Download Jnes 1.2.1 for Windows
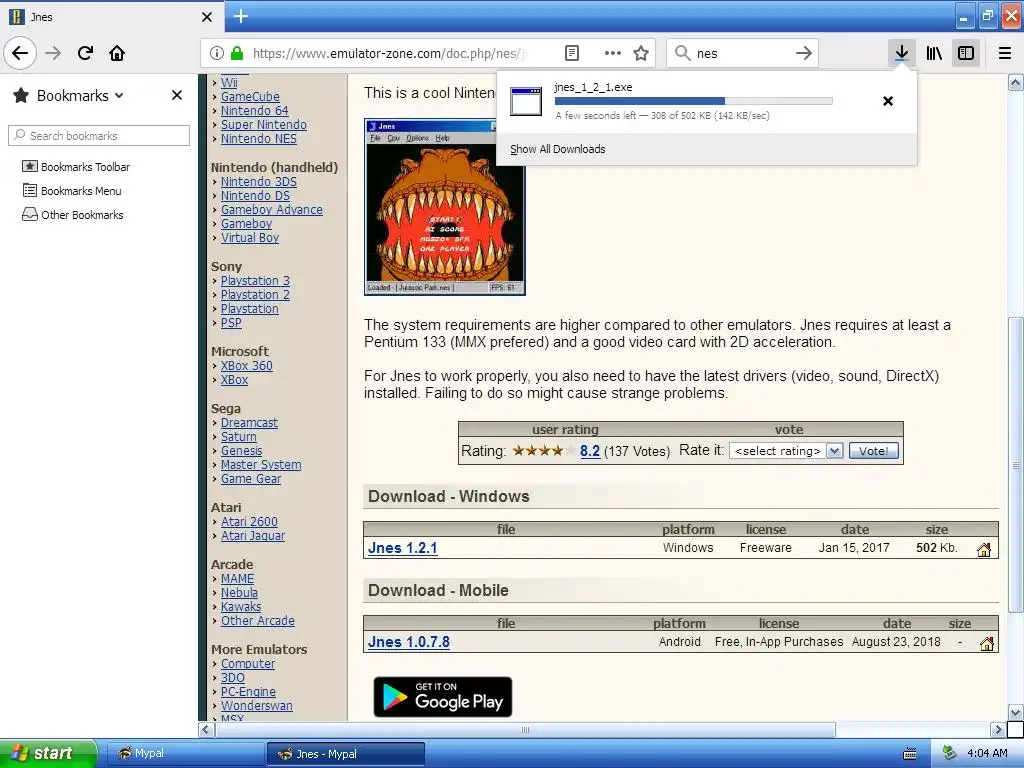 (402, 548)
